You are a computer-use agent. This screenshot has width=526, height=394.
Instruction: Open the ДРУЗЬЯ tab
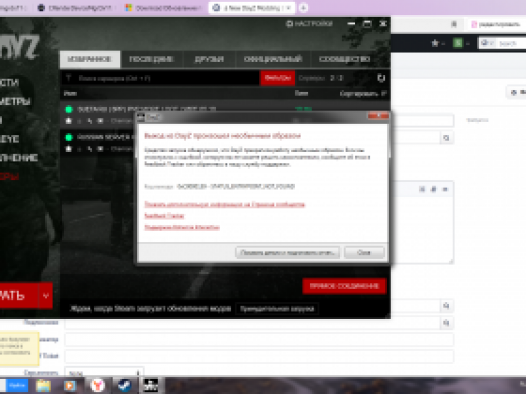point(209,59)
